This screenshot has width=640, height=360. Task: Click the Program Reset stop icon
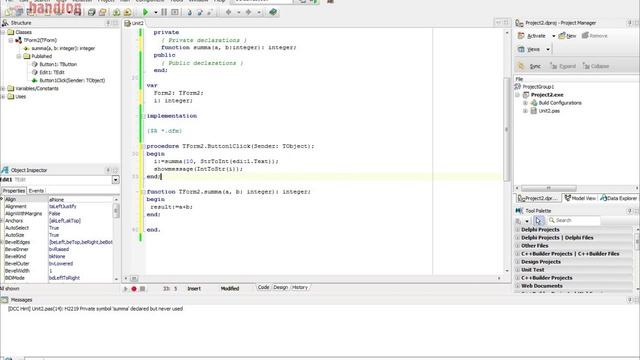point(175,12)
